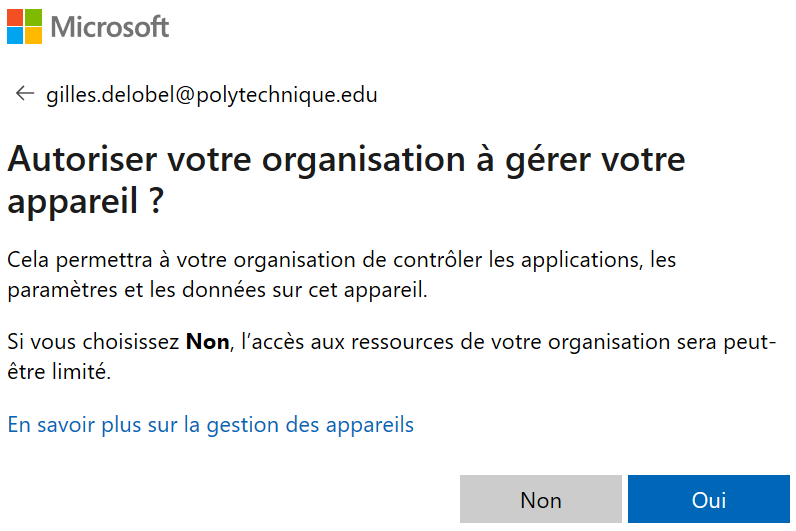Viewport: 796px width, 531px height.
Task: Click the word "appareils" in the blue link
Action: [370, 425]
